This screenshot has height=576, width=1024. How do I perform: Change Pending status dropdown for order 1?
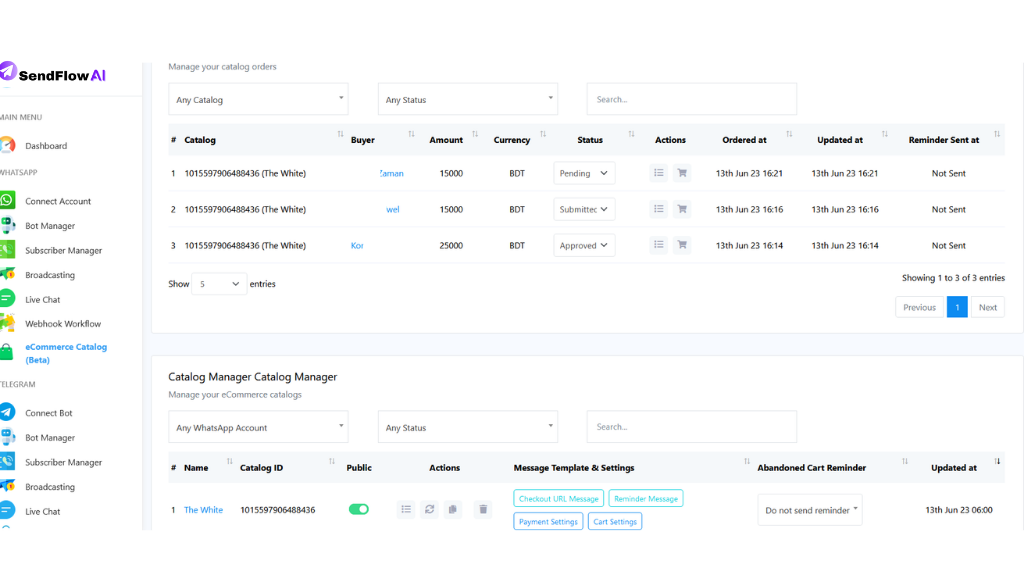pyautogui.click(x=584, y=173)
